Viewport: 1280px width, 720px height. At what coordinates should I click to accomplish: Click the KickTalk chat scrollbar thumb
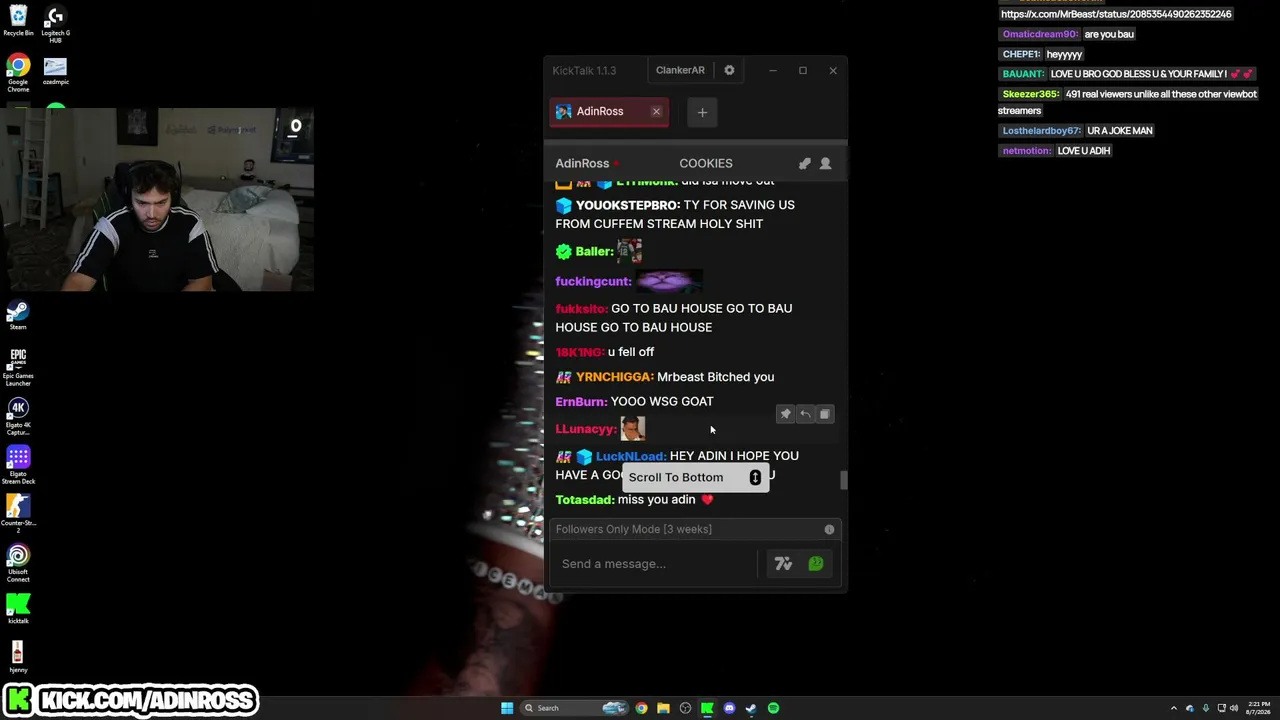pos(843,481)
